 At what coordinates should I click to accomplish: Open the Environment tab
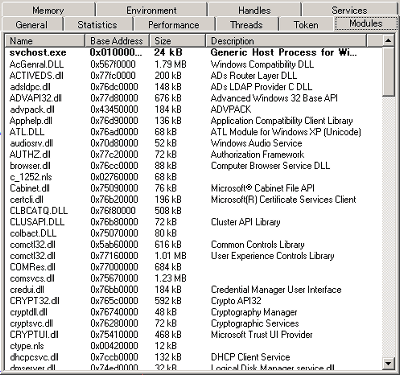point(151,10)
